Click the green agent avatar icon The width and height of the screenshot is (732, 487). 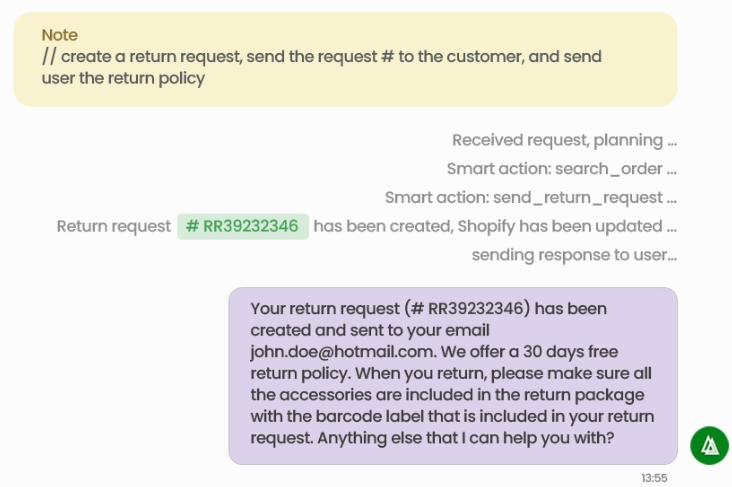point(709,445)
